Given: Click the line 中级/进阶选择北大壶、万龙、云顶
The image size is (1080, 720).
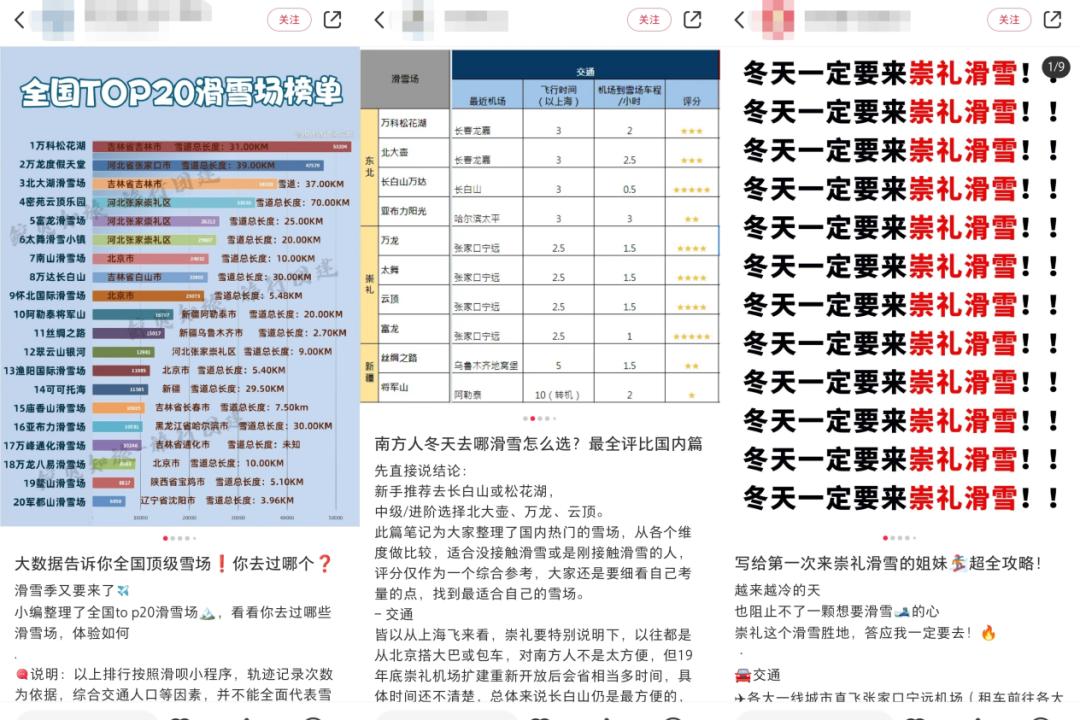Looking at the screenshot, I should (x=490, y=512).
